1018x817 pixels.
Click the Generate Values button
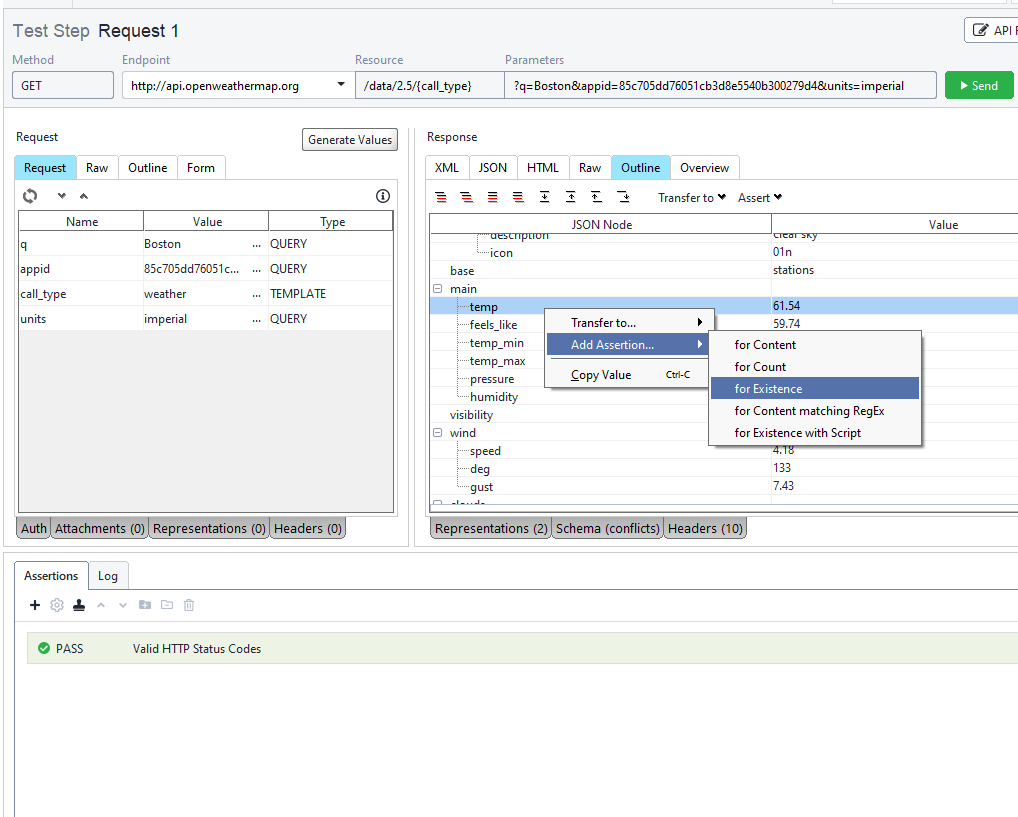349,139
